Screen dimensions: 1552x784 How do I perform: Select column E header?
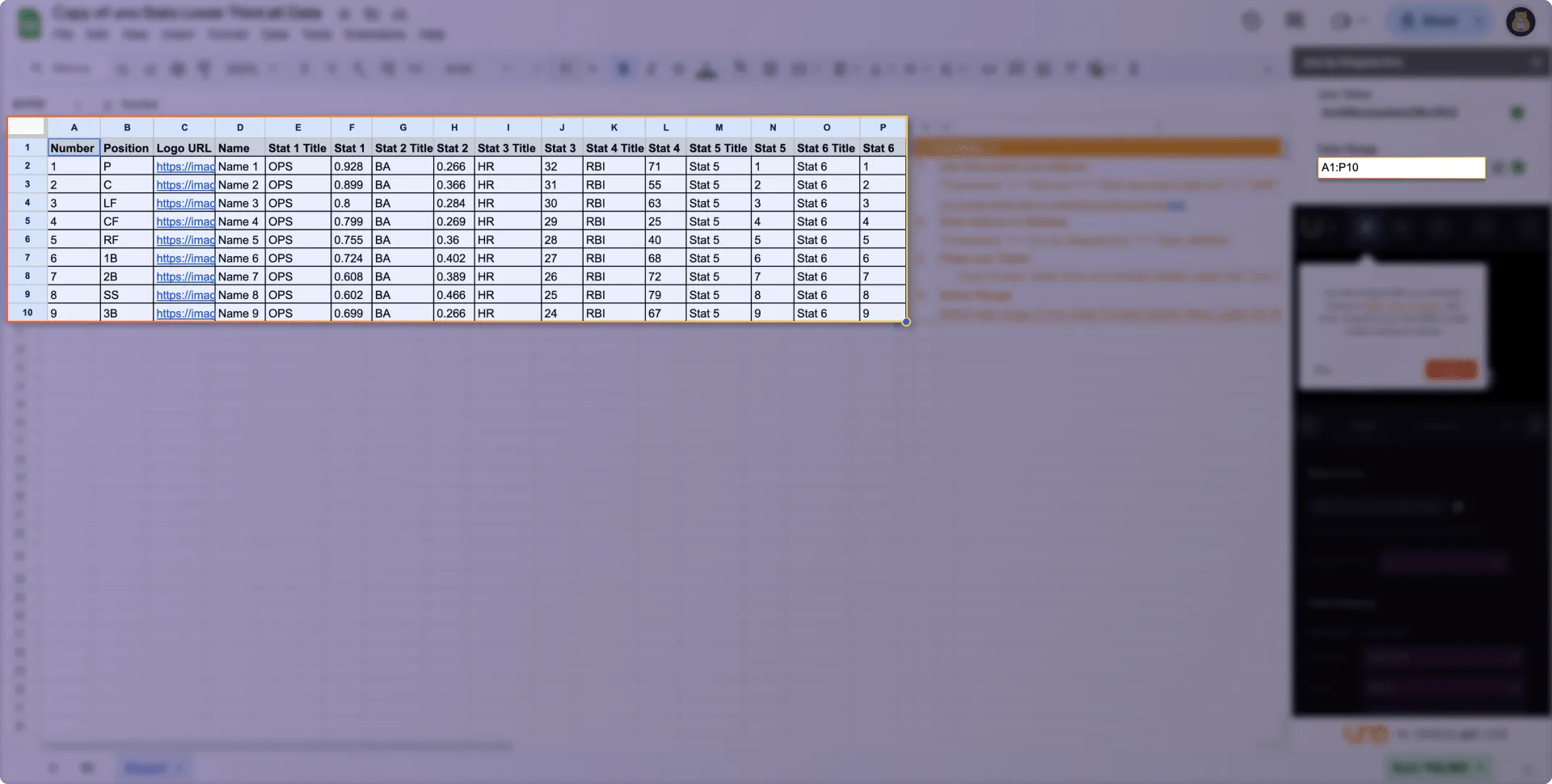click(298, 128)
